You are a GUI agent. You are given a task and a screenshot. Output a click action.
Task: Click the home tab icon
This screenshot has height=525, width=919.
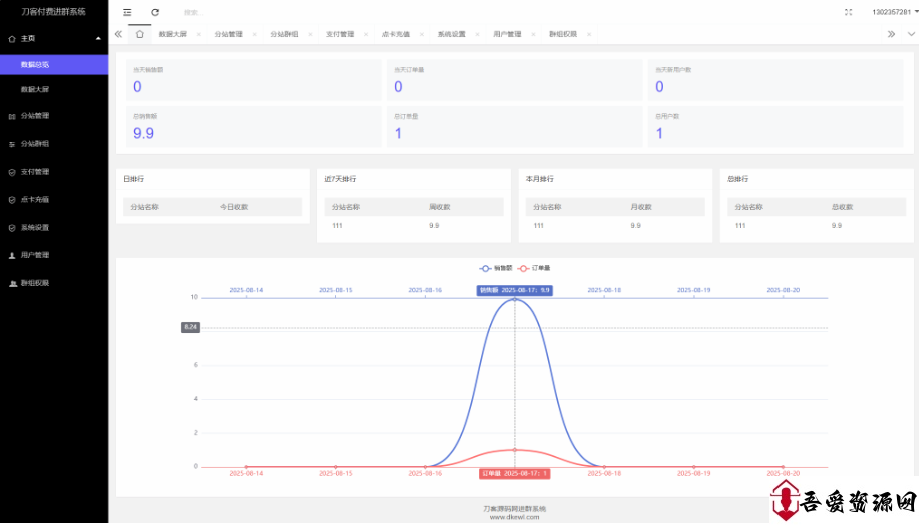(x=139, y=34)
